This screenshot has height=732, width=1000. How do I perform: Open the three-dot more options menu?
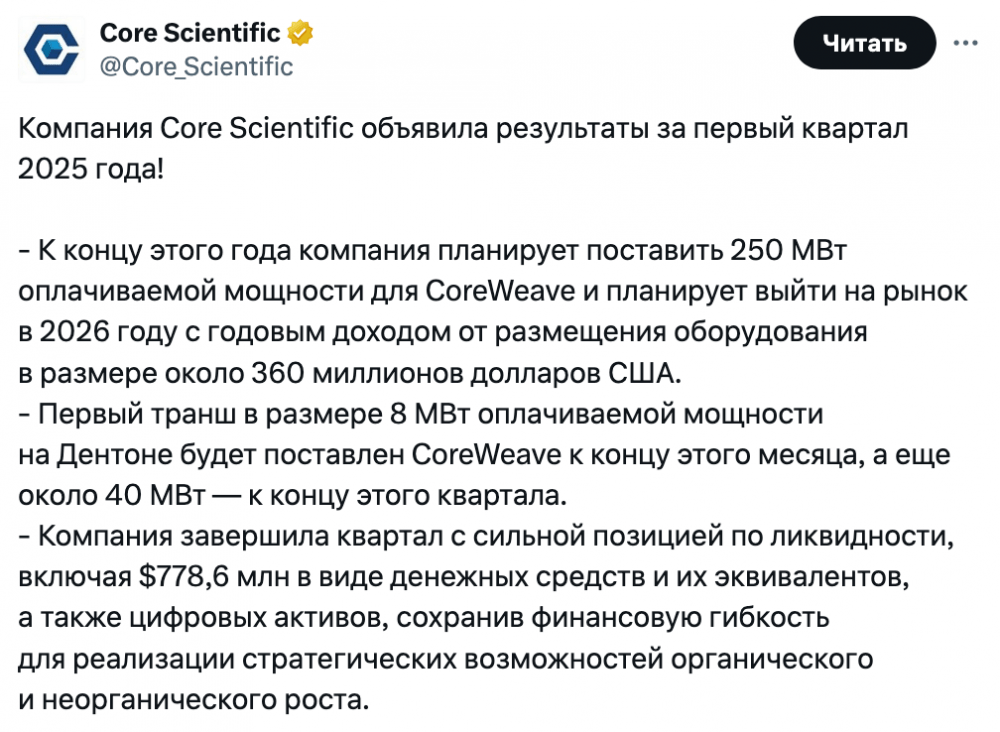[x=966, y=43]
